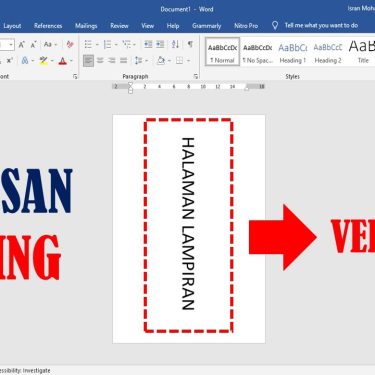Viewport: 375px width, 375px height.
Task: Open the Help ribbon tab
Action: tap(173, 26)
